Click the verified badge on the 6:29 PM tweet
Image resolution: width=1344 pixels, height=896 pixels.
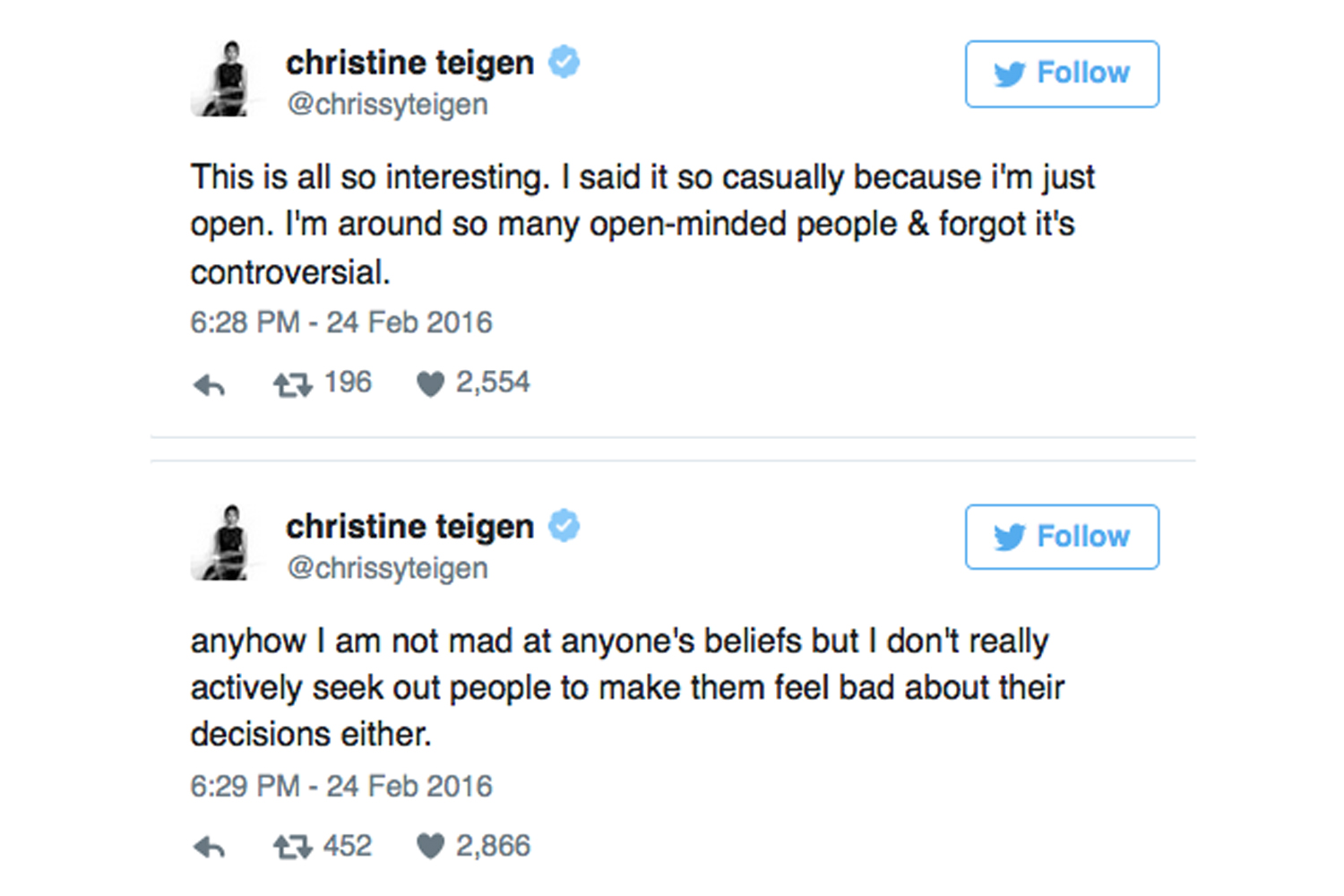tap(564, 526)
